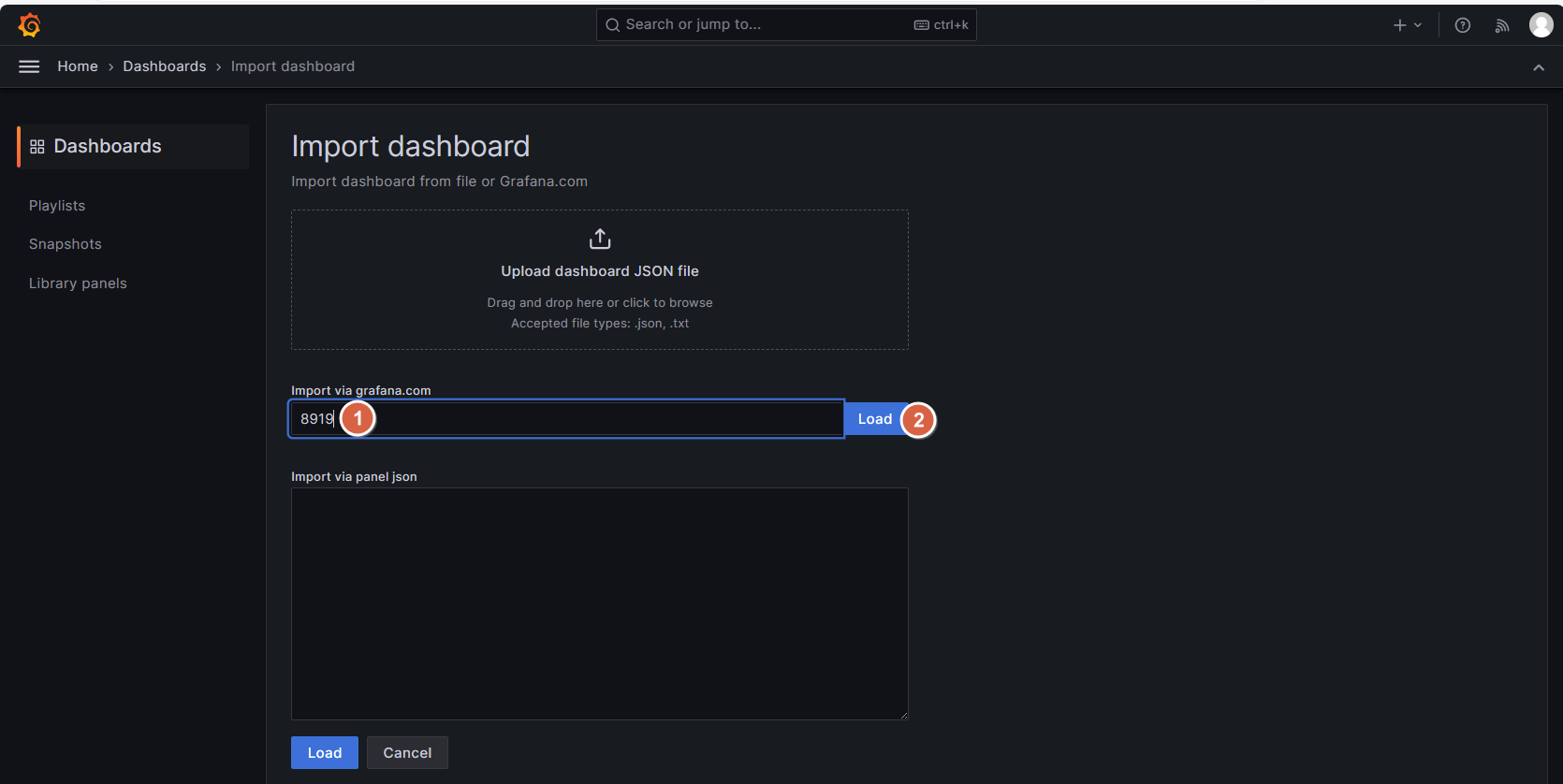Click the Import via grafana.com label

pos(361,391)
